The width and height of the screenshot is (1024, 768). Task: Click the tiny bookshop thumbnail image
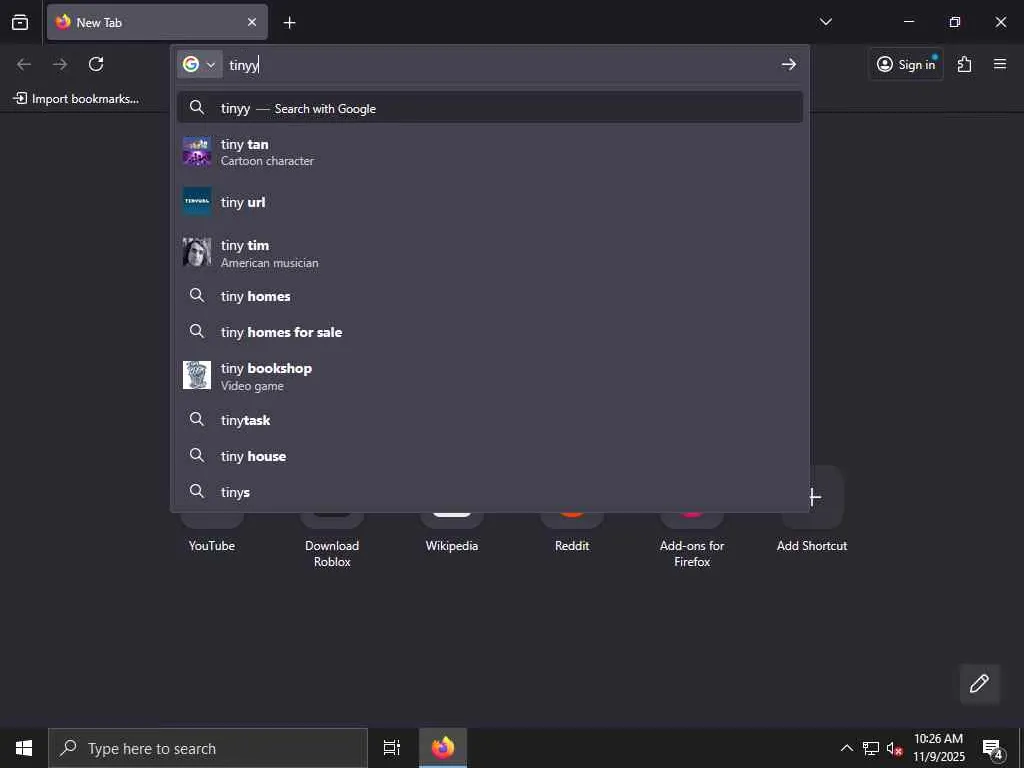click(x=197, y=376)
